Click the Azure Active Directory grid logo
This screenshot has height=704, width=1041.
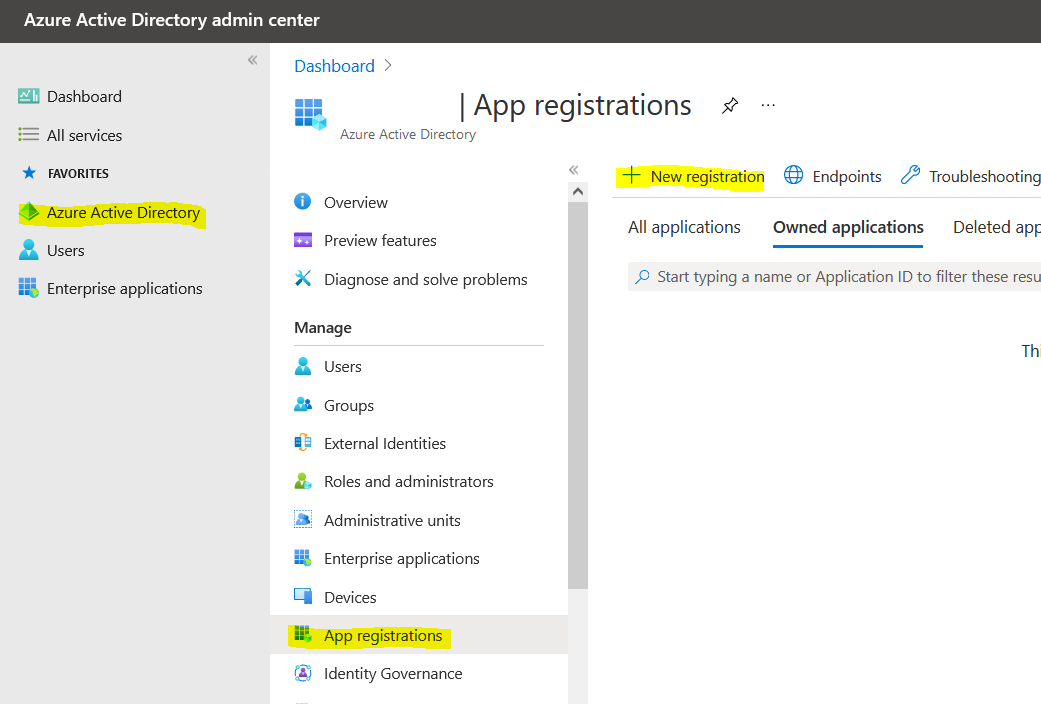coord(310,112)
